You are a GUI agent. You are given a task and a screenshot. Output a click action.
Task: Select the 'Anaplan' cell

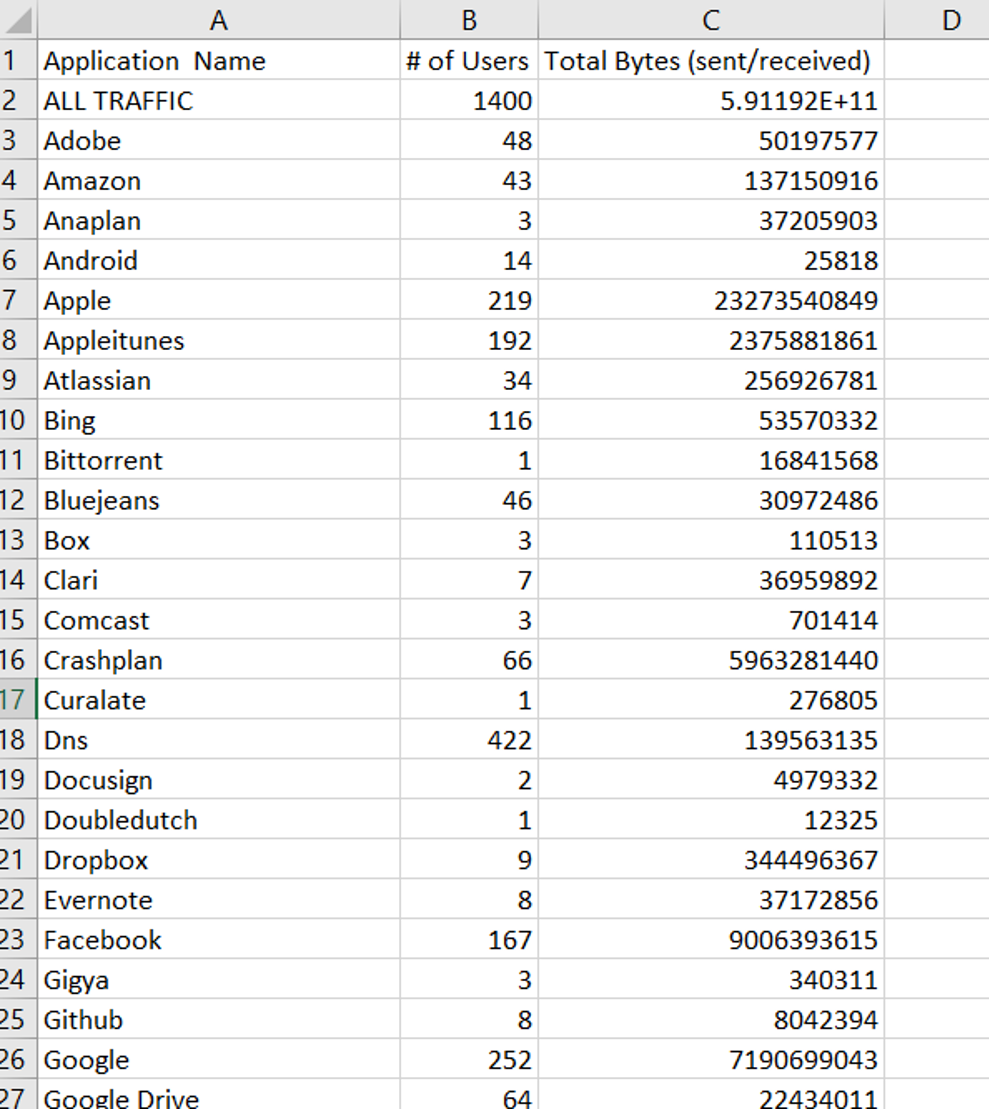tap(218, 221)
